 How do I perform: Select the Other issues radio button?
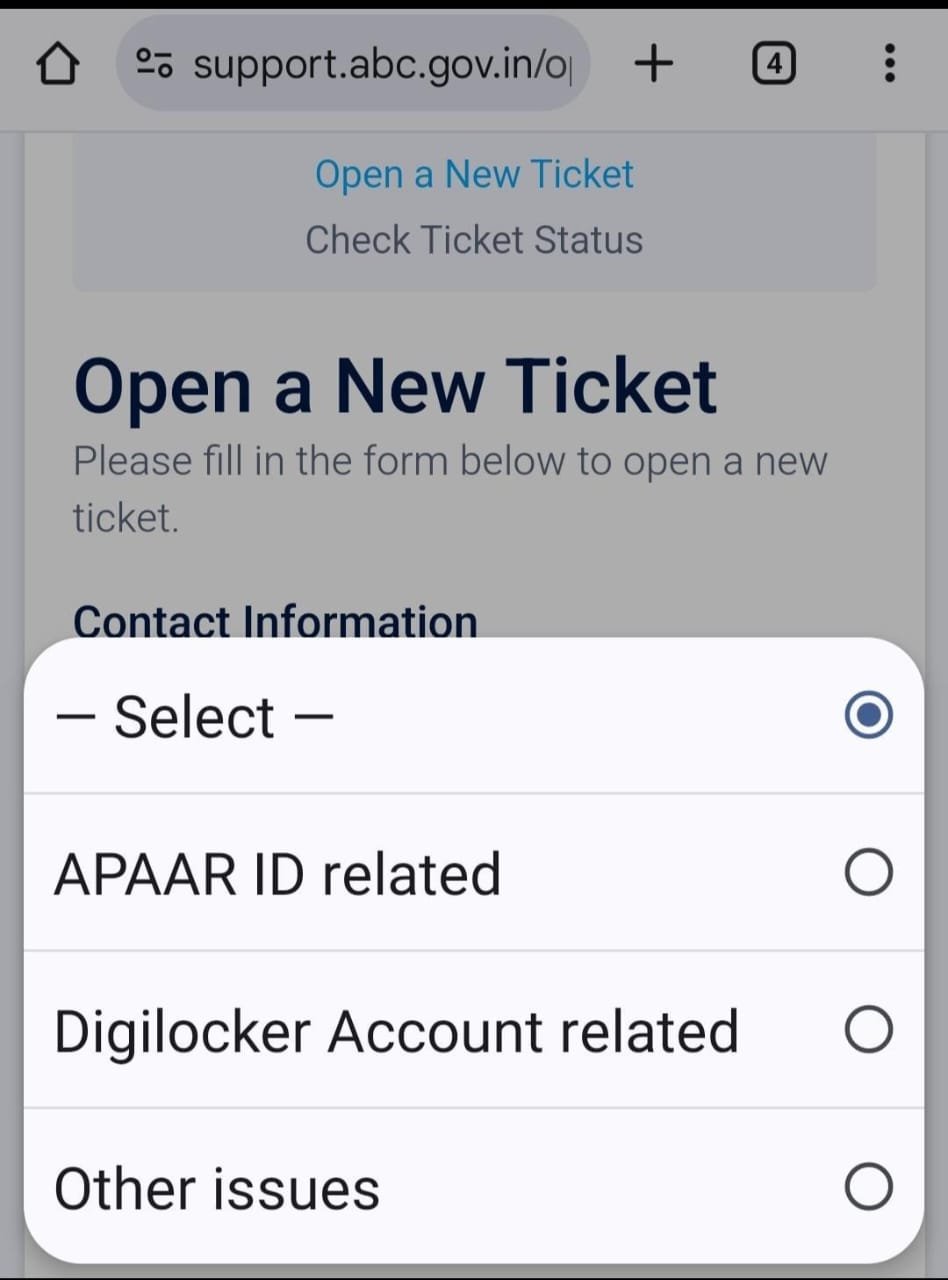(868, 1187)
